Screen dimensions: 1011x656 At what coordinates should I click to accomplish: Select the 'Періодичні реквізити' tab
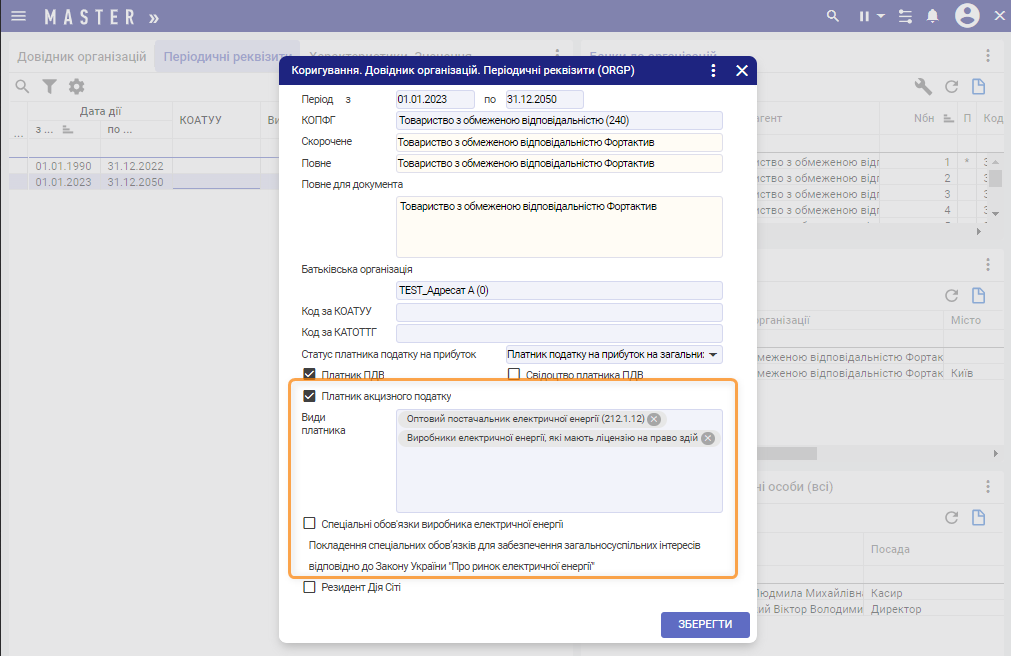tap(227, 57)
